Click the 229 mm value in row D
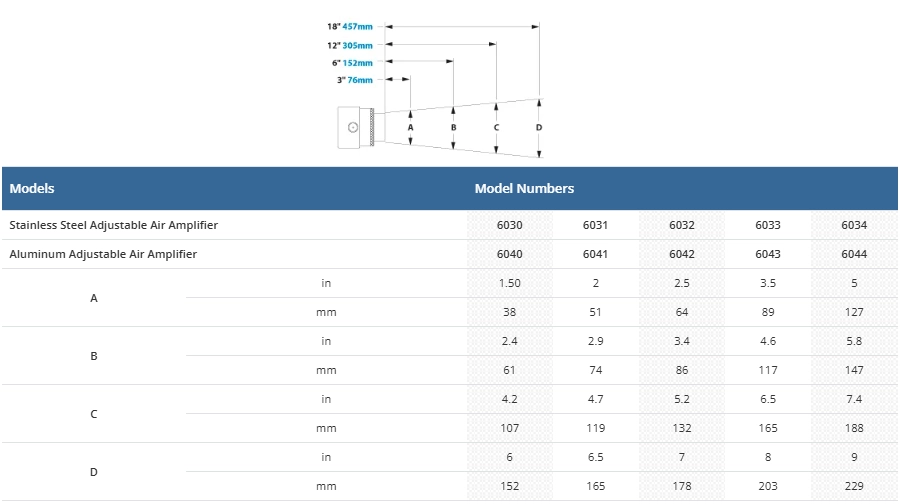This screenshot has width=901, height=504. (x=854, y=486)
